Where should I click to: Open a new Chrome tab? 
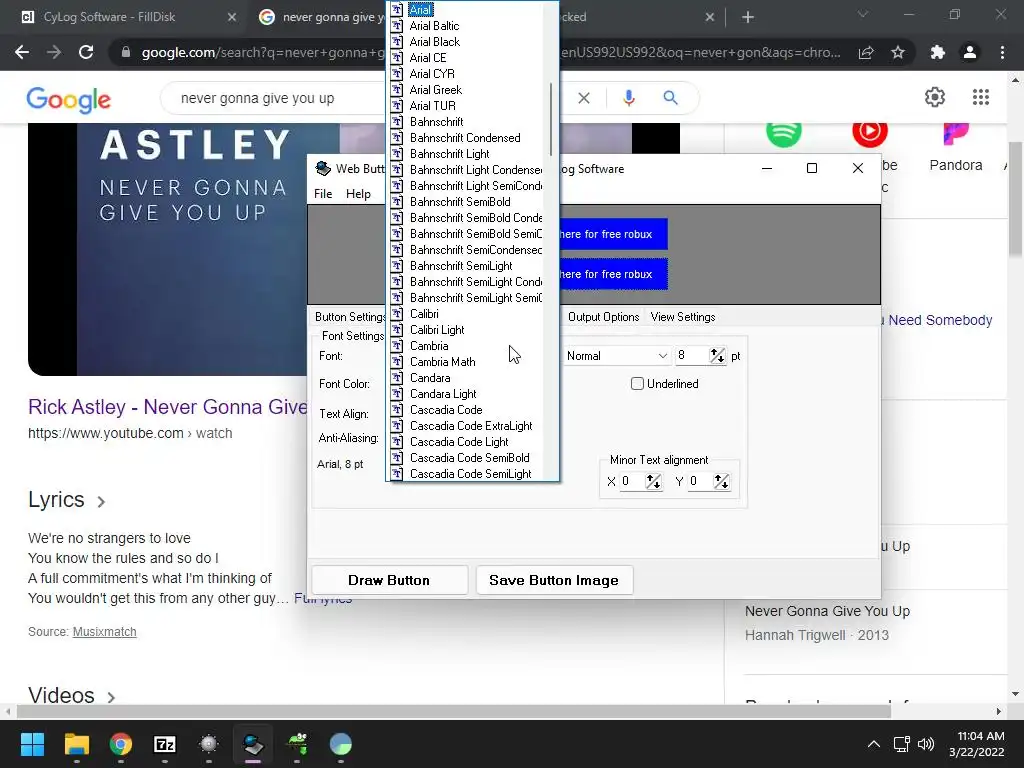[x=748, y=17]
